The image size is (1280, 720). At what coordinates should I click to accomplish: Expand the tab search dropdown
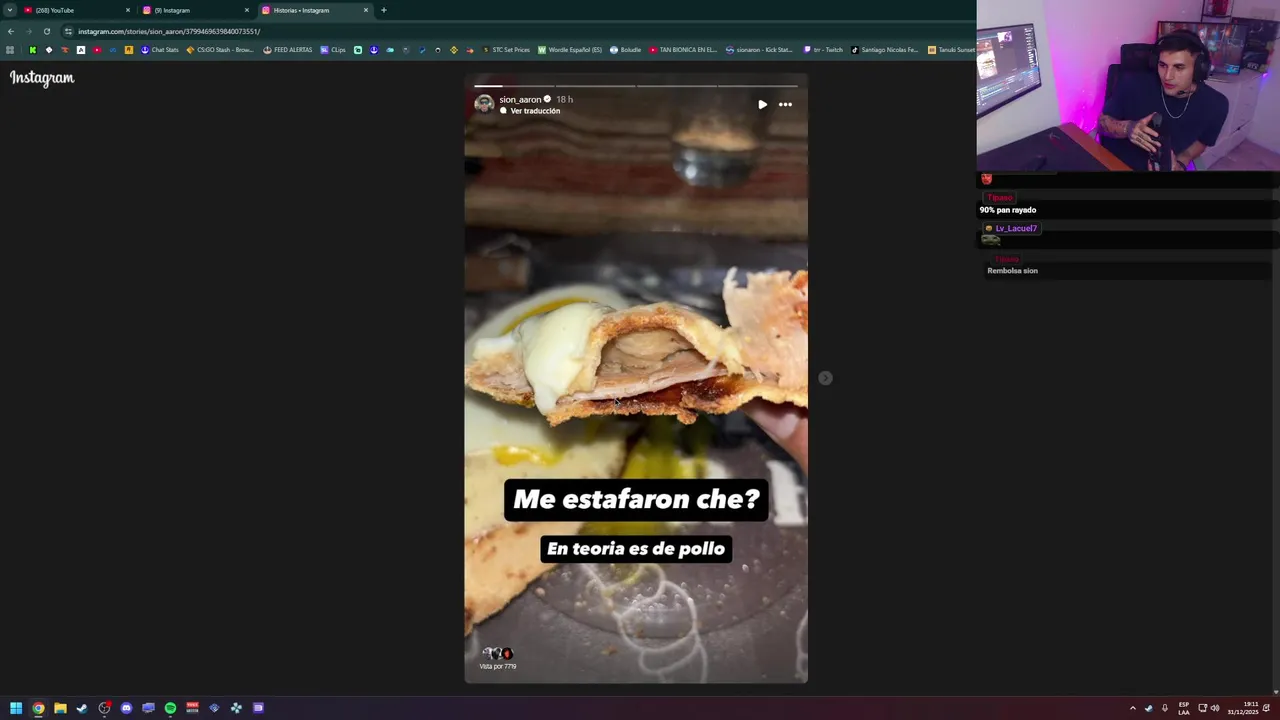coord(9,10)
